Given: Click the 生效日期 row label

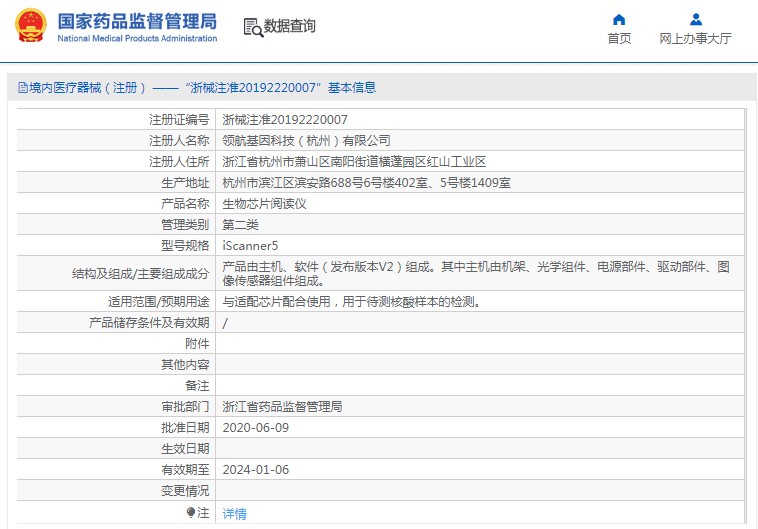Looking at the screenshot, I should click(185, 449).
